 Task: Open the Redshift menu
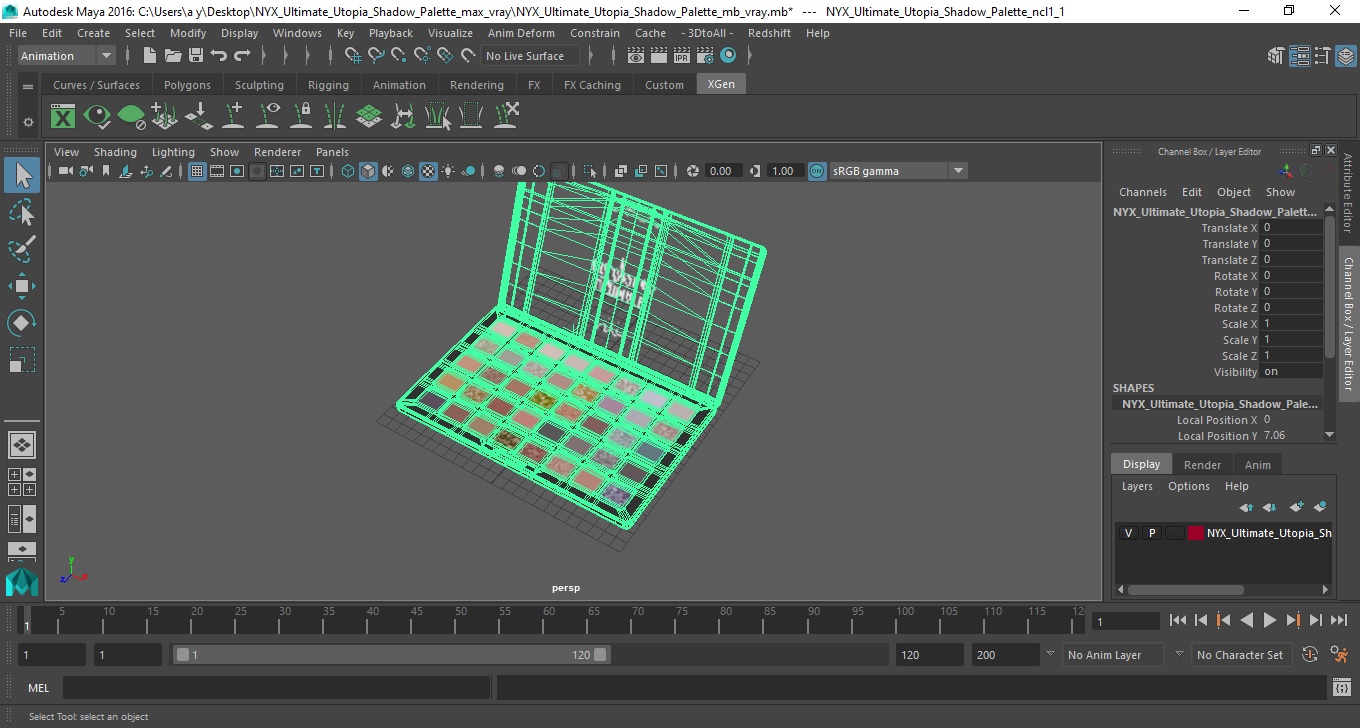tap(769, 33)
